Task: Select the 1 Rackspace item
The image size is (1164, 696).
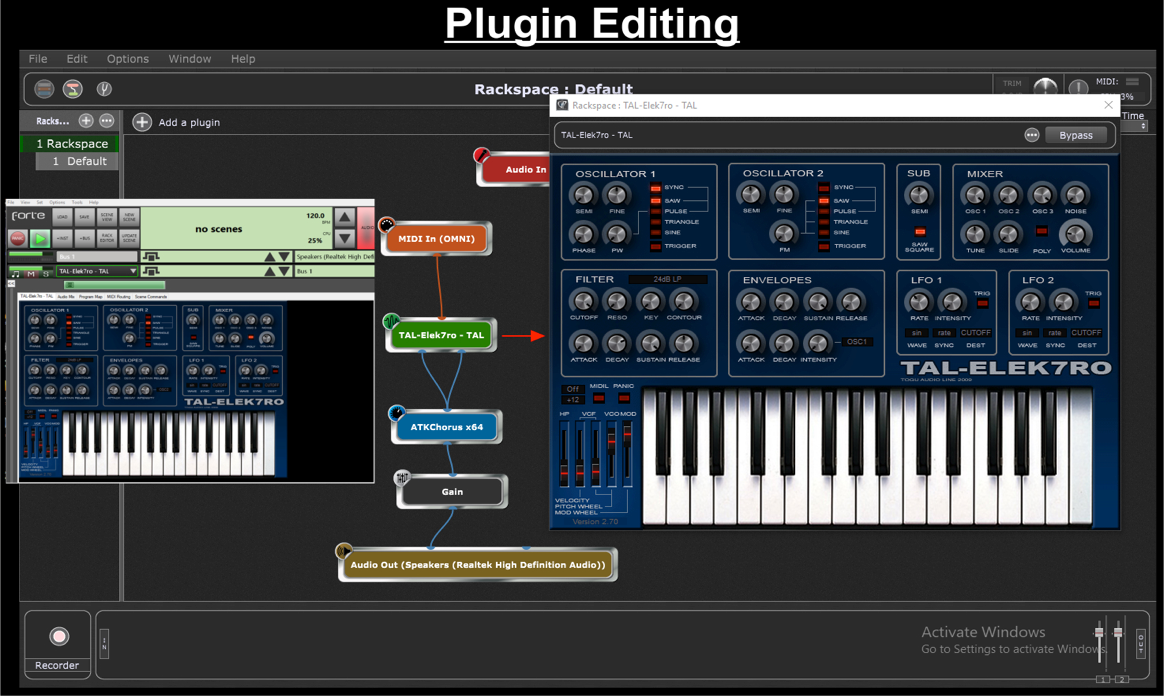Action: point(70,143)
